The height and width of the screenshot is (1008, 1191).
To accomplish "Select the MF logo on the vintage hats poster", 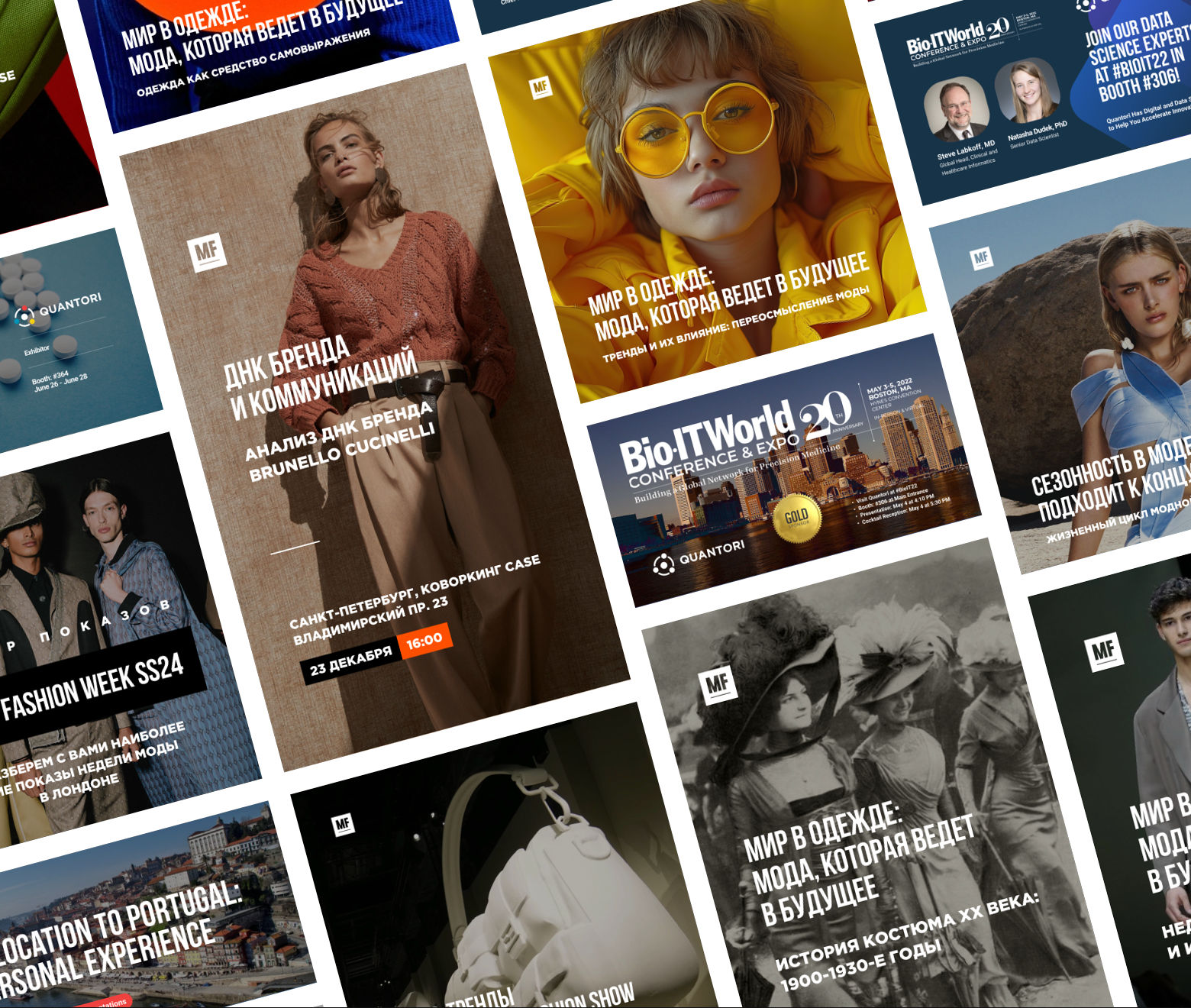I will click(x=717, y=682).
